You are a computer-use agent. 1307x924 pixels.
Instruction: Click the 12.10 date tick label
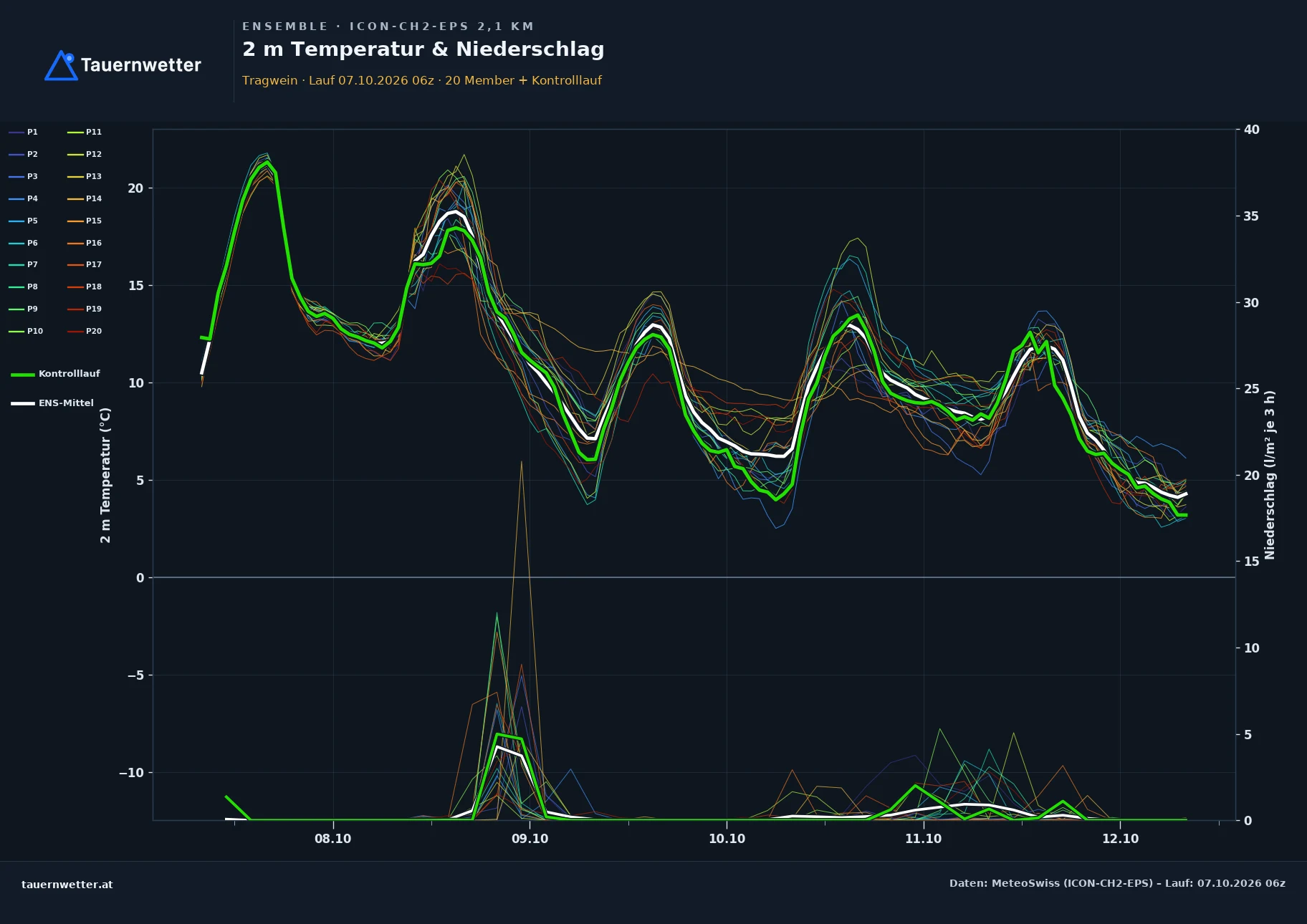1121,839
